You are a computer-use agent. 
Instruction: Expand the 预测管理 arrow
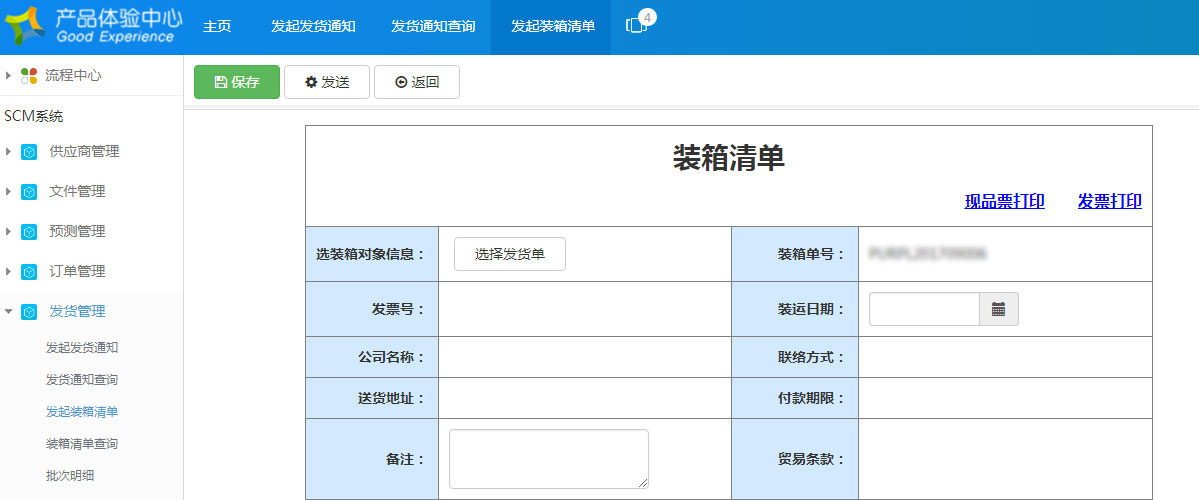tap(8, 231)
